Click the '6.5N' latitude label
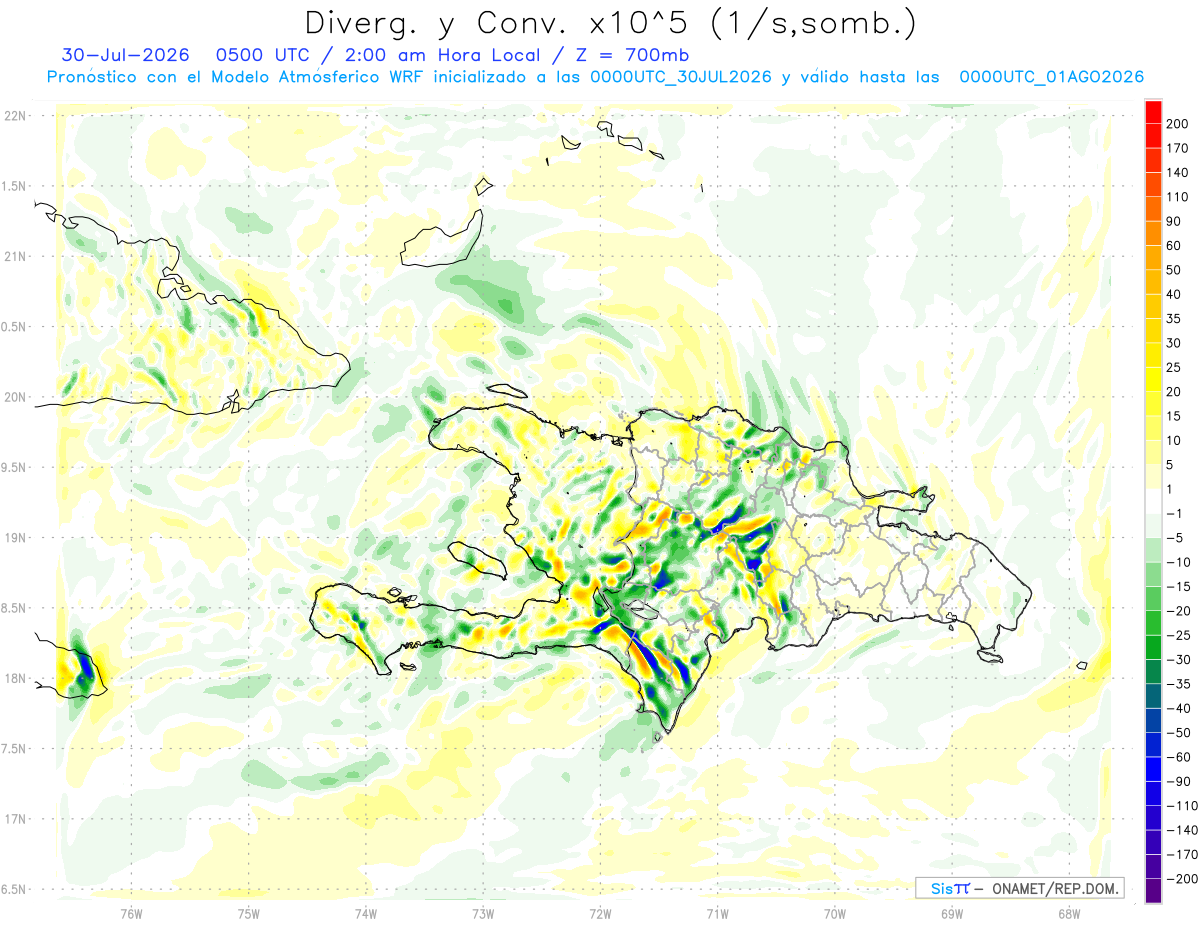Screen dimensions: 1200x927 coord(14,889)
